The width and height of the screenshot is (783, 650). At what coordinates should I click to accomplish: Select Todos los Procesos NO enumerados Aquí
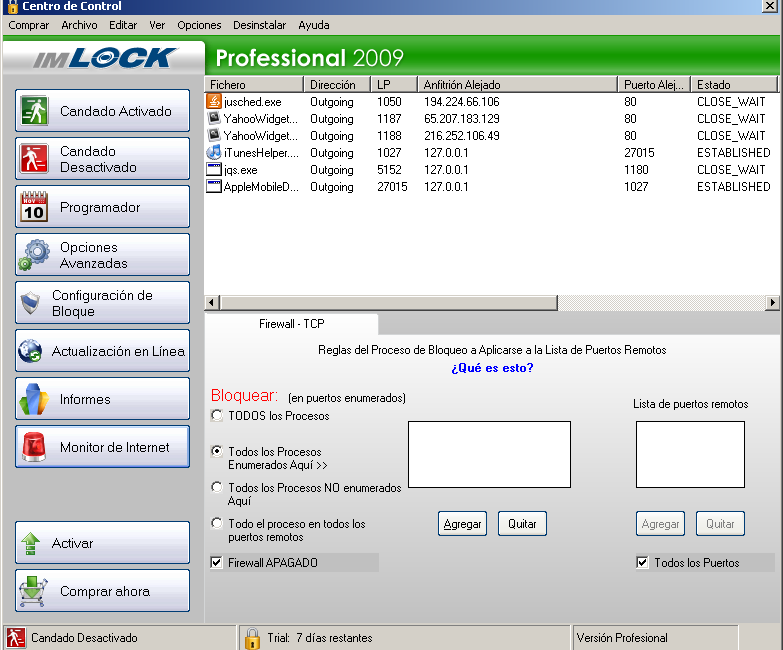click(x=217, y=487)
